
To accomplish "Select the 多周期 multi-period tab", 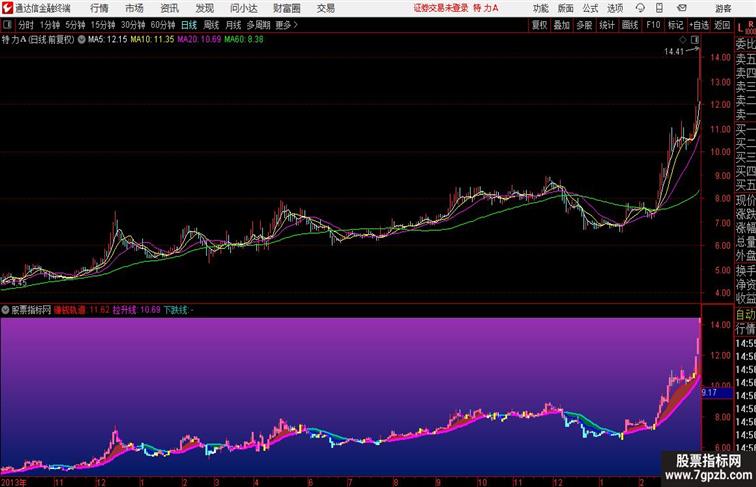I will (x=258, y=25).
